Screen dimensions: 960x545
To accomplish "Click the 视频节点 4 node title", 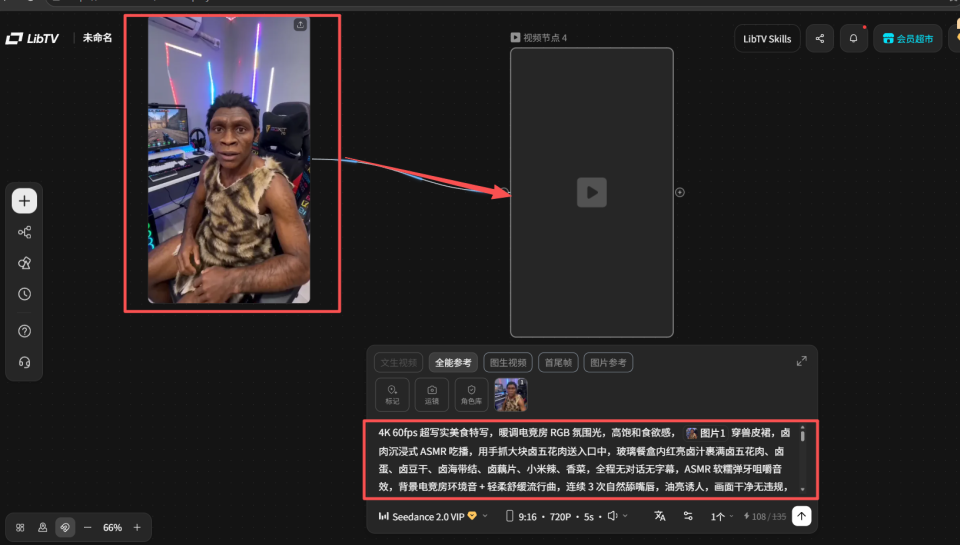I will tap(539, 38).
